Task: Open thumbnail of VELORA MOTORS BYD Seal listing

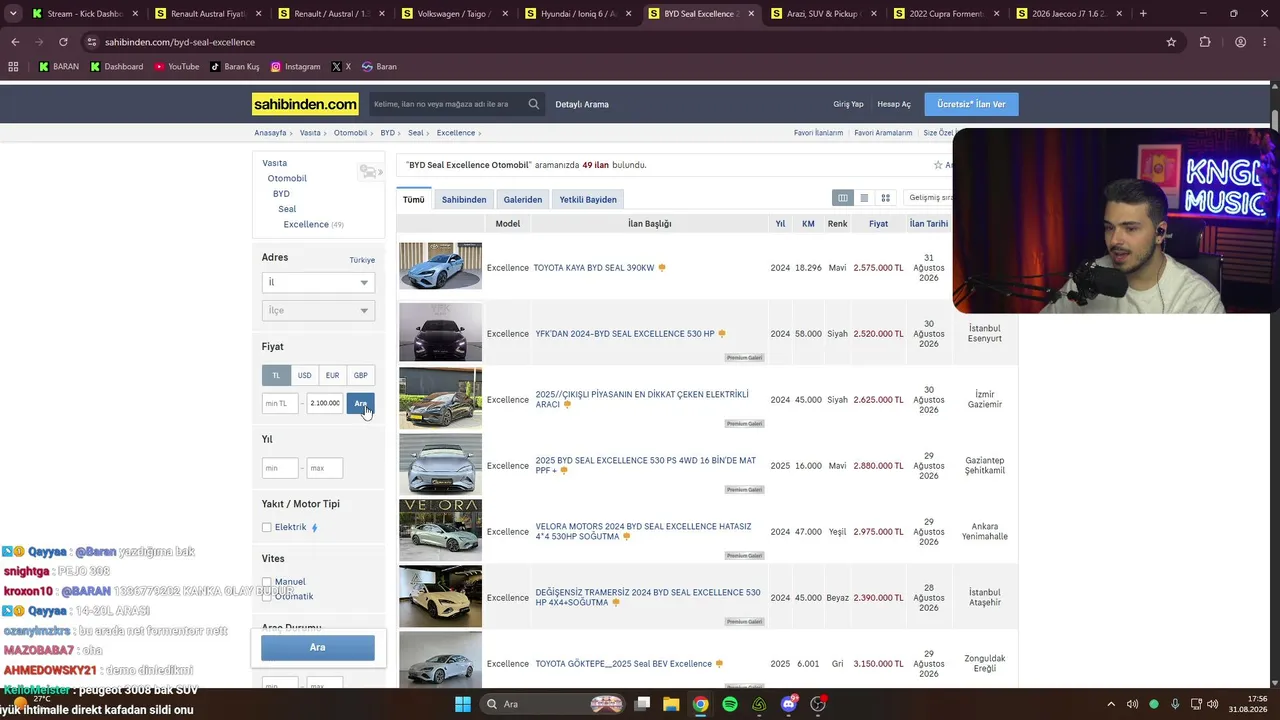Action: coord(440,530)
